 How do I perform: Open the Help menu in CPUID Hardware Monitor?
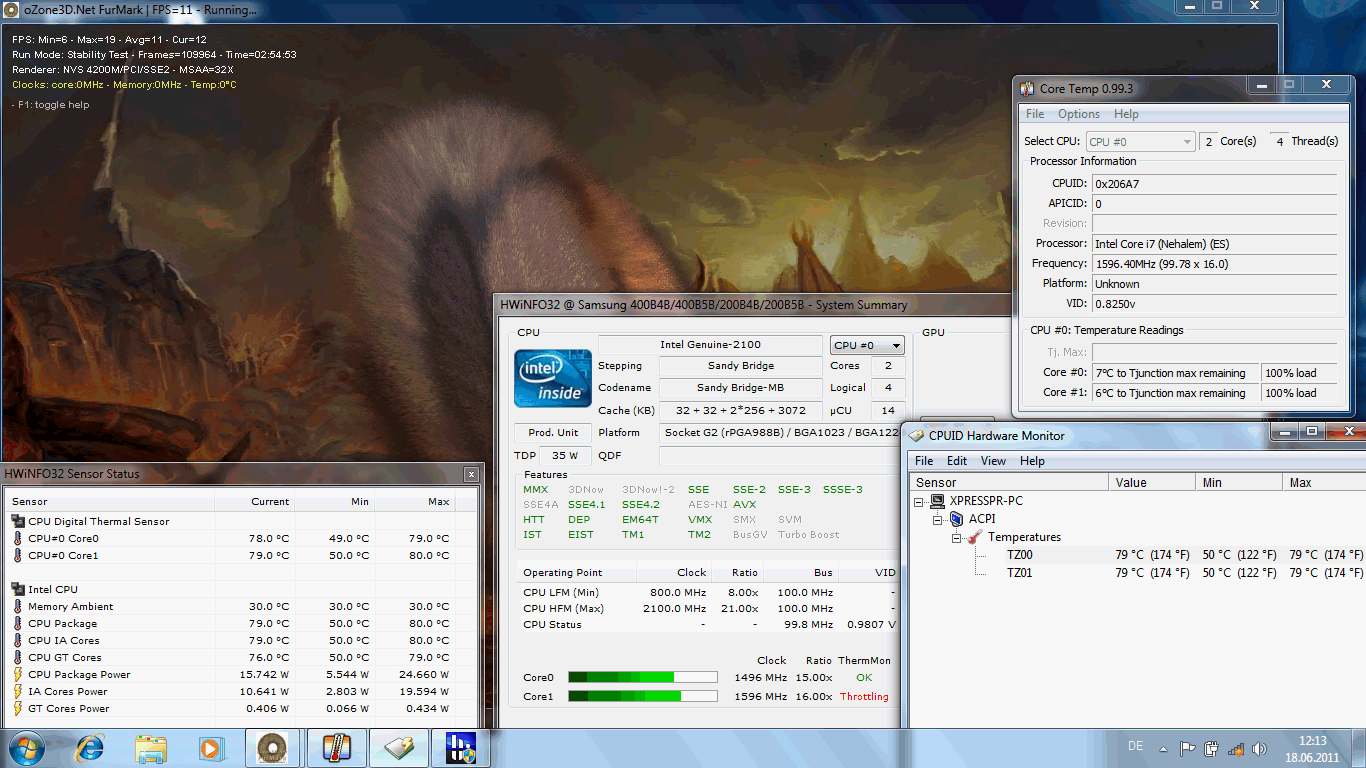pos(1032,461)
